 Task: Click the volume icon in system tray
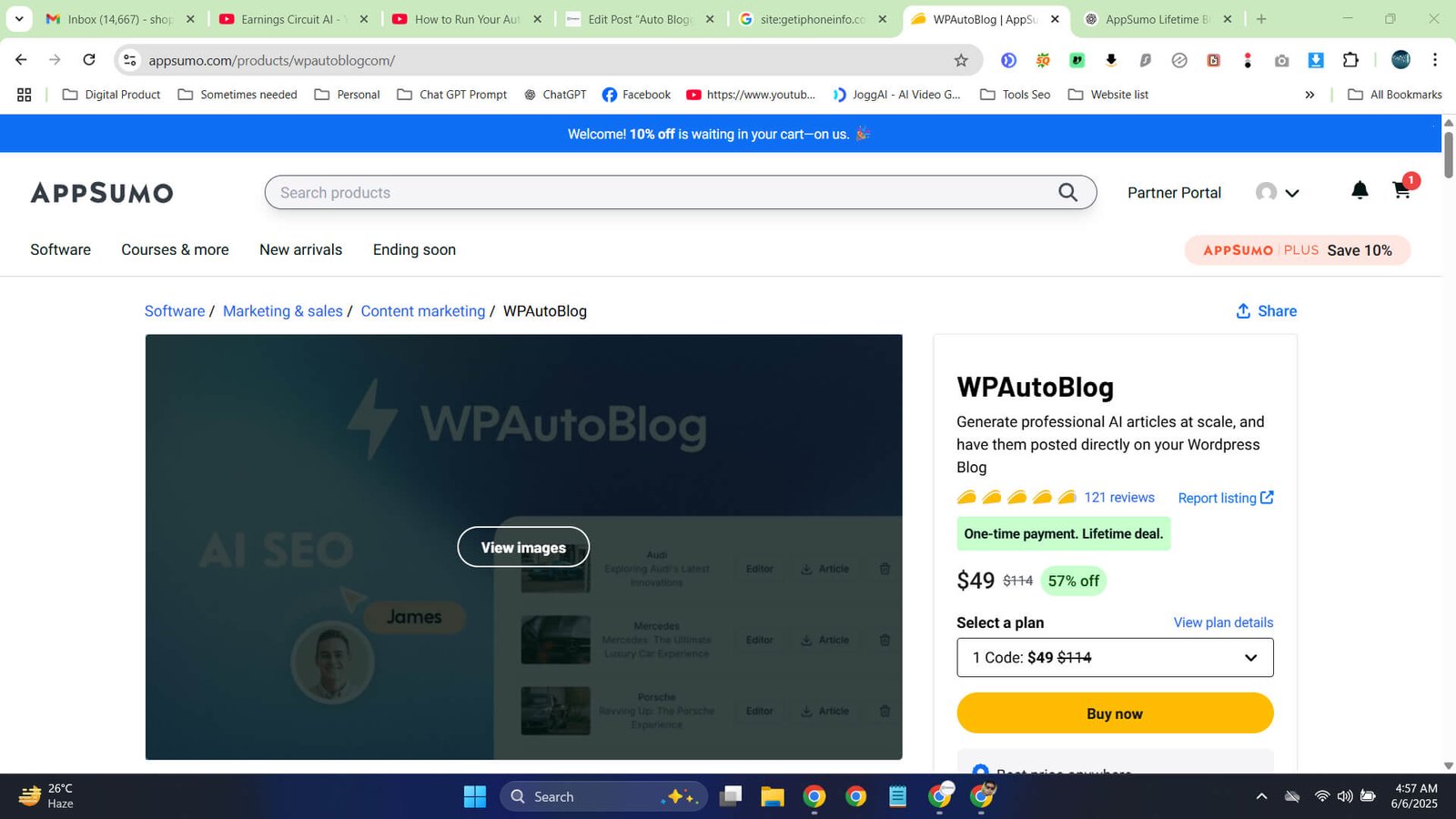click(x=1345, y=796)
